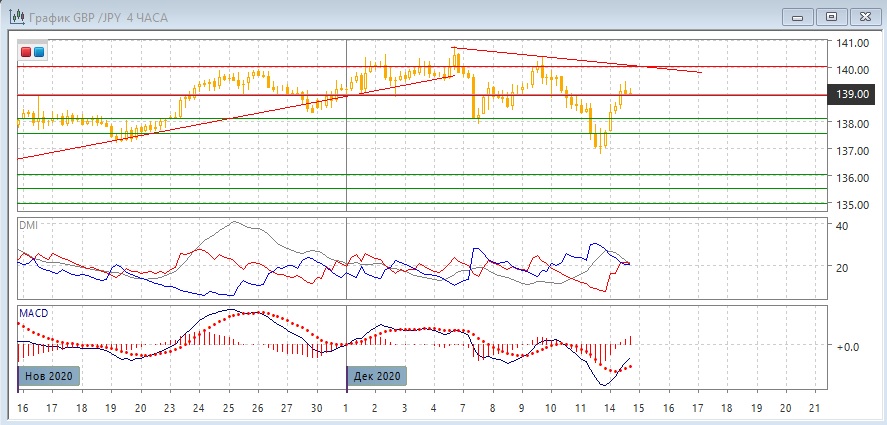
Task: Maximize the GBP/JPY chart window
Action: [830, 15]
